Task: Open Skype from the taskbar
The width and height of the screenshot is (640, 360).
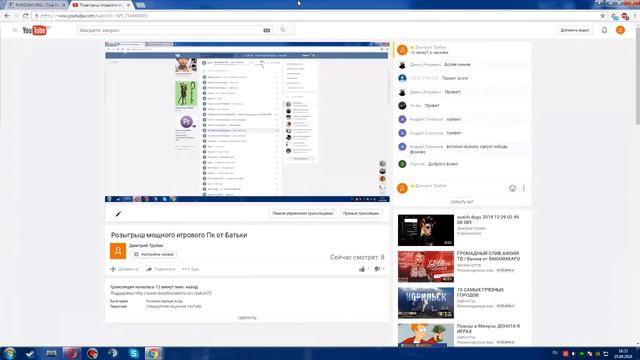Action: click(x=133, y=353)
